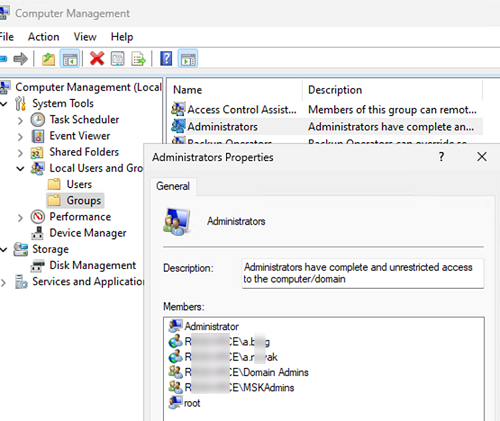Screen dimensions: 500x421
Task: Select the Device Manager tree label
Action: [88, 233]
